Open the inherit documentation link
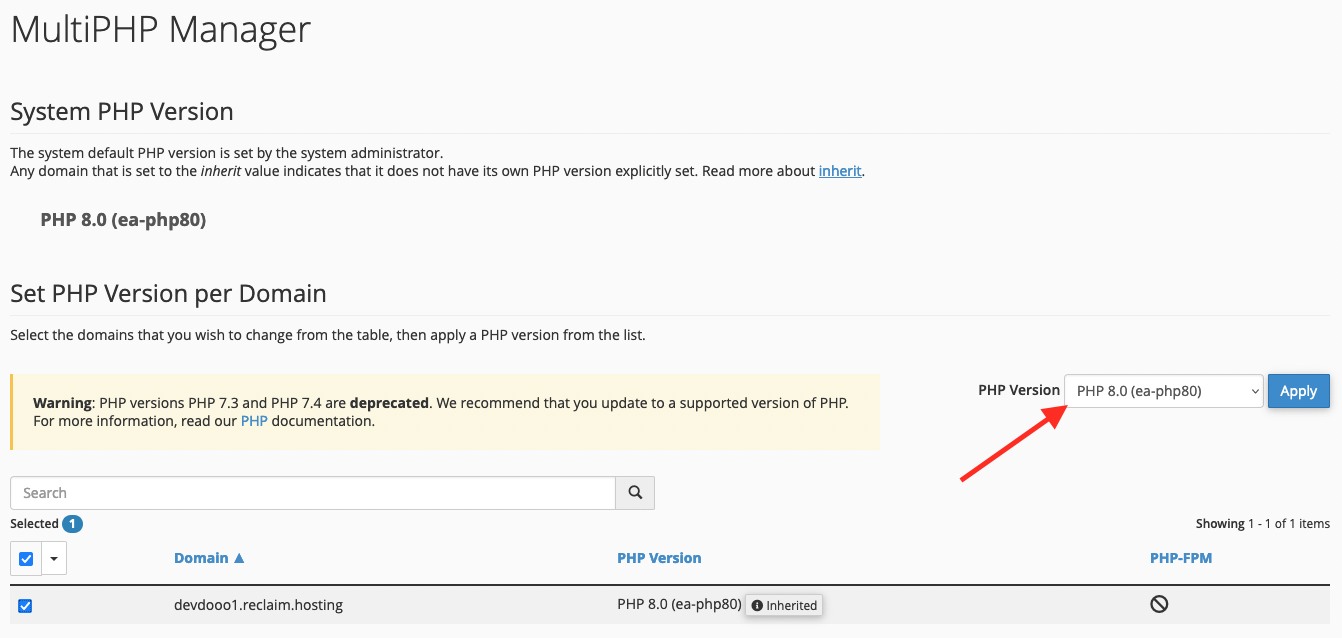1342x638 pixels. click(840, 171)
